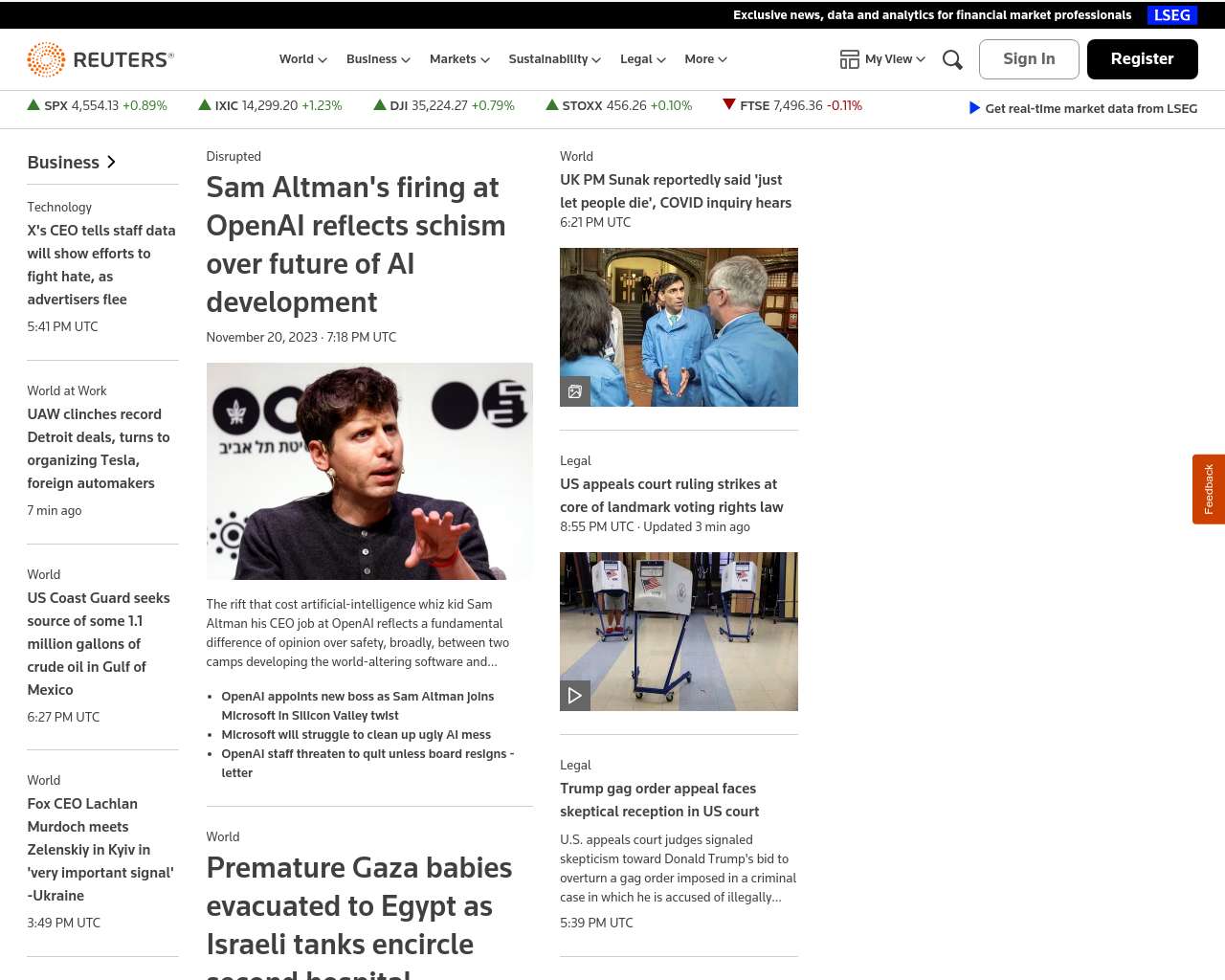The width and height of the screenshot is (1225, 980).
Task: Expand the World menu
Action: click(302, 59)
